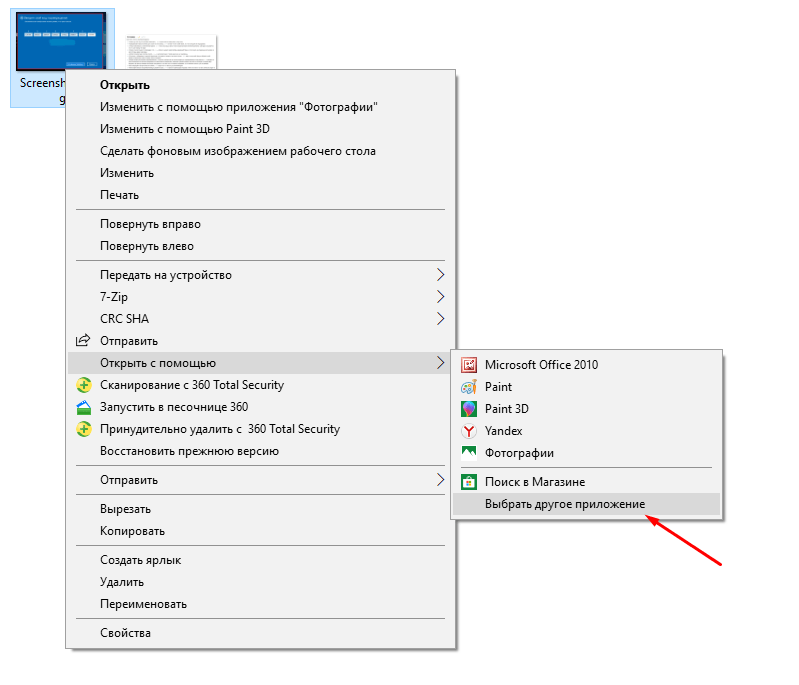
Task: Select Восстановить прежнюю версию
Action: [x=260, y=451]
